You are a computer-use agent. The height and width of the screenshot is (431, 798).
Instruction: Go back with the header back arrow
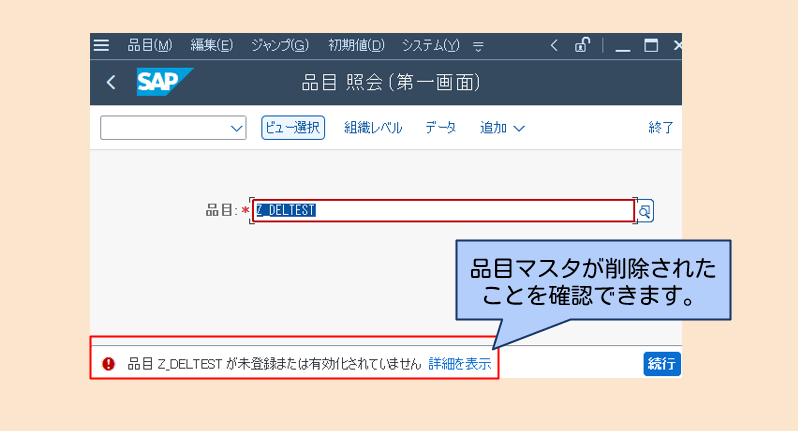(x=111, y=82)
